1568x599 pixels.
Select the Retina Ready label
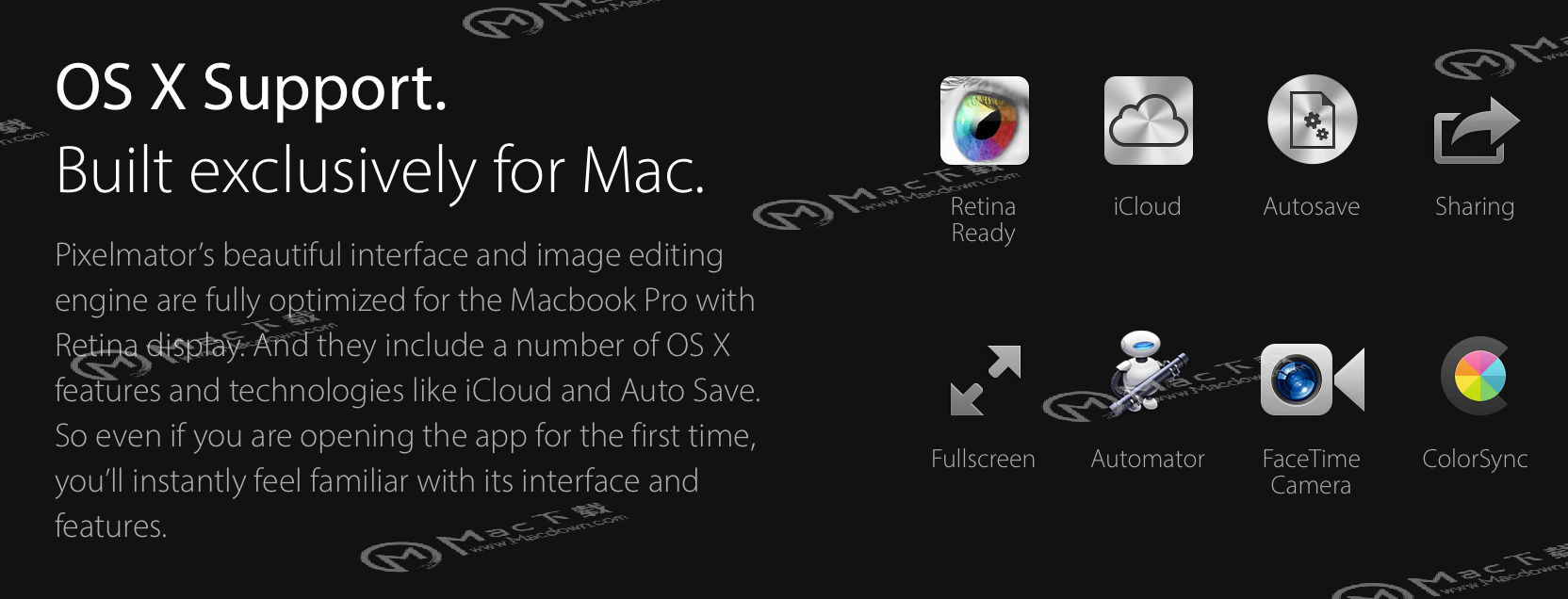(x=984, y=219)
